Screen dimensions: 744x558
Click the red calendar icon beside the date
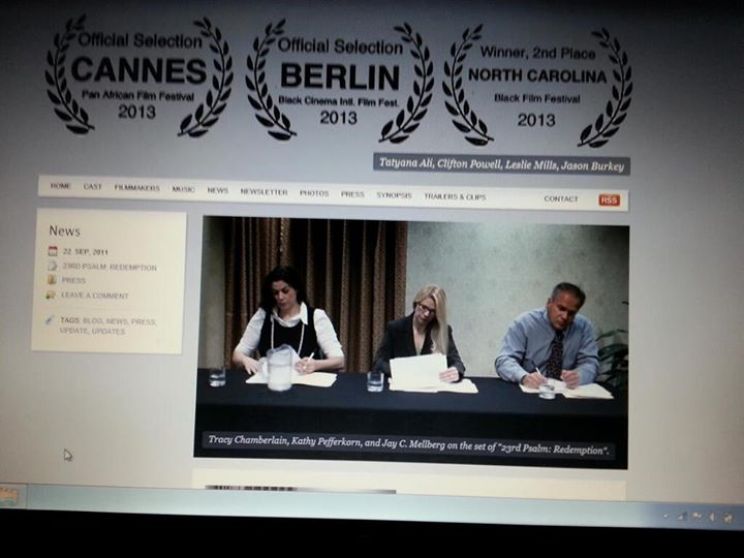(53, 251)
